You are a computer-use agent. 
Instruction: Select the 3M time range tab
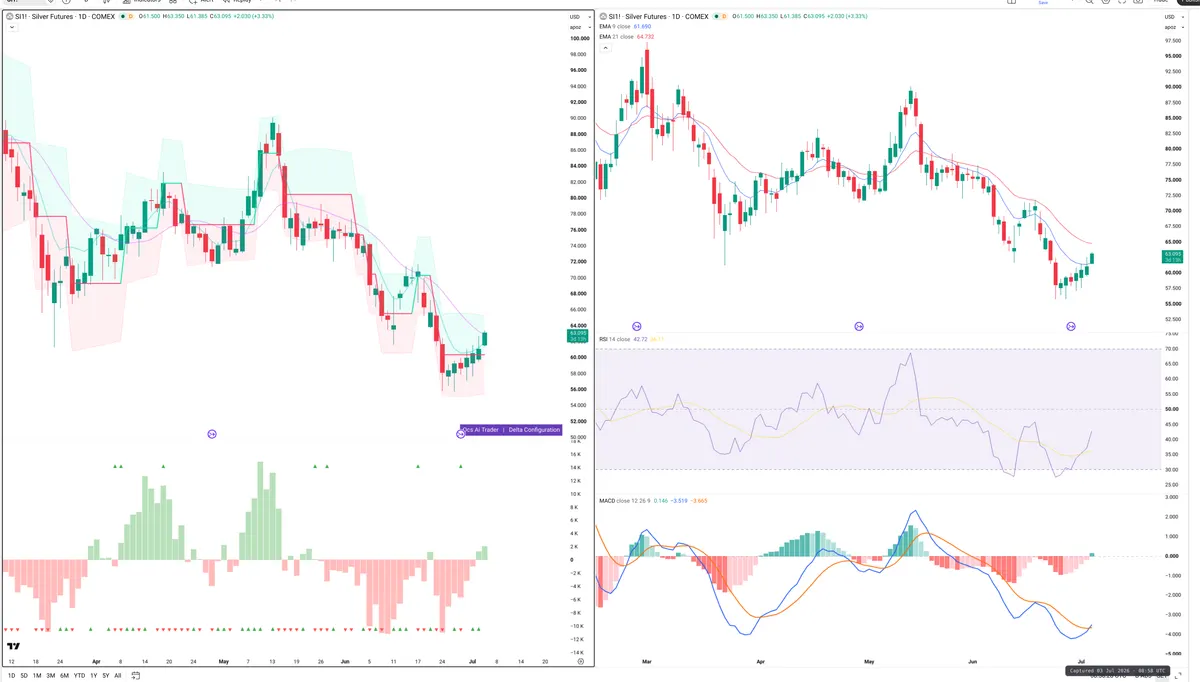[50, 676]
